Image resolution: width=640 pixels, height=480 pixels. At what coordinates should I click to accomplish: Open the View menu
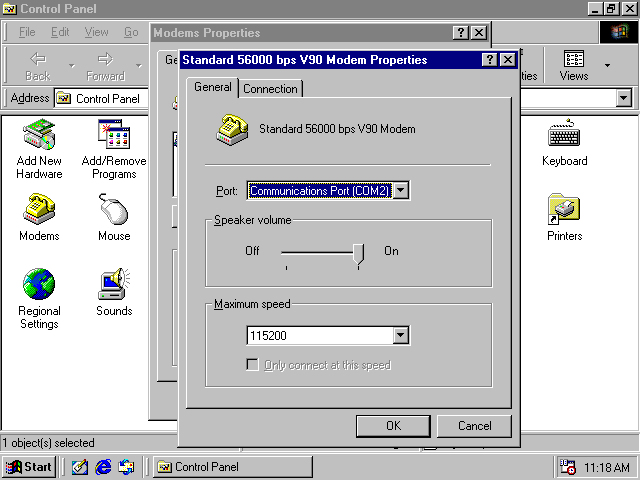[x=96, y=32]
